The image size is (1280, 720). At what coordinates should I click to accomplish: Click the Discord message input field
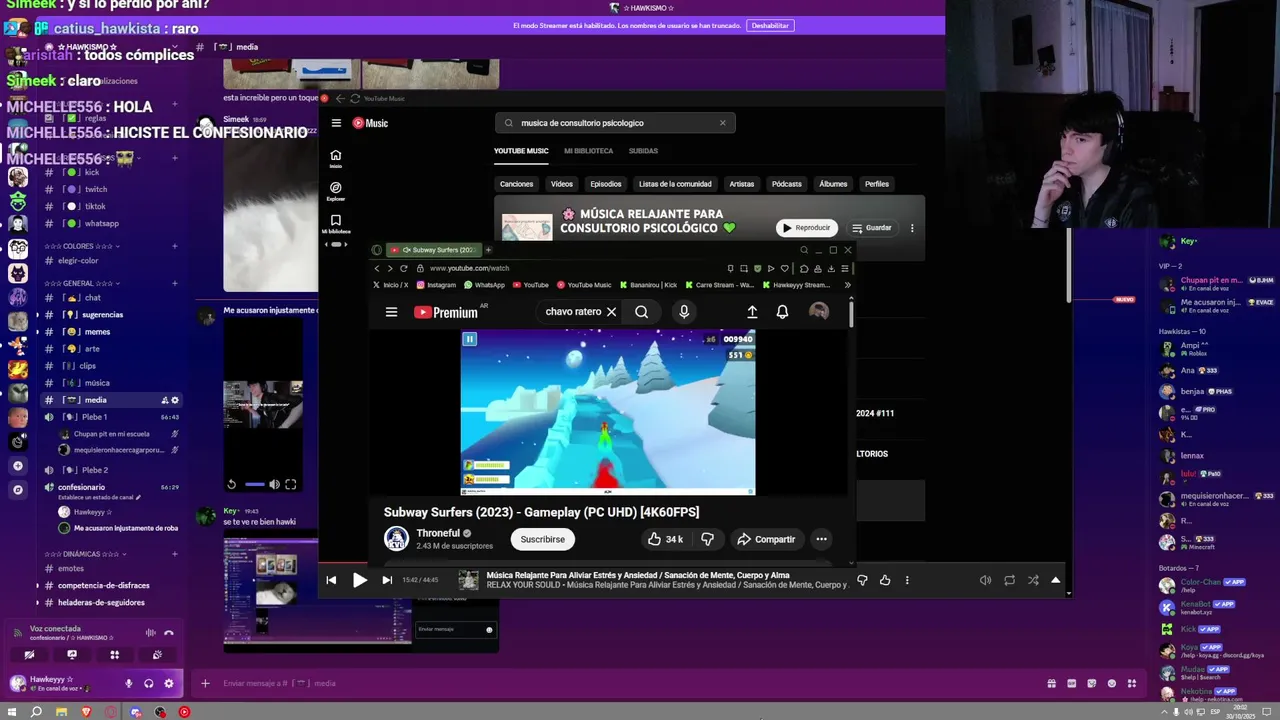[x=620, y=683]
